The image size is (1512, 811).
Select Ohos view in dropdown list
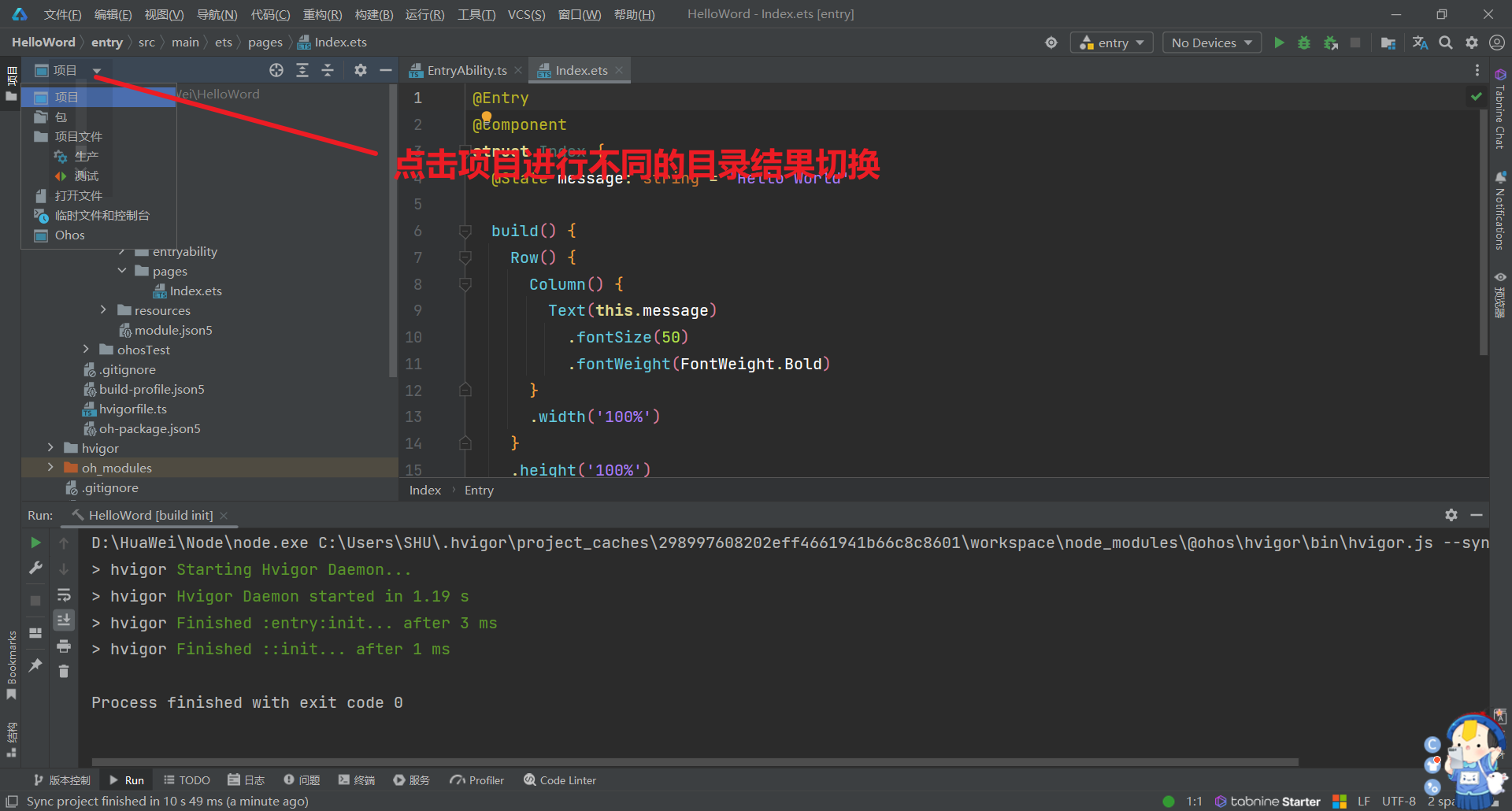pos(98,235)
